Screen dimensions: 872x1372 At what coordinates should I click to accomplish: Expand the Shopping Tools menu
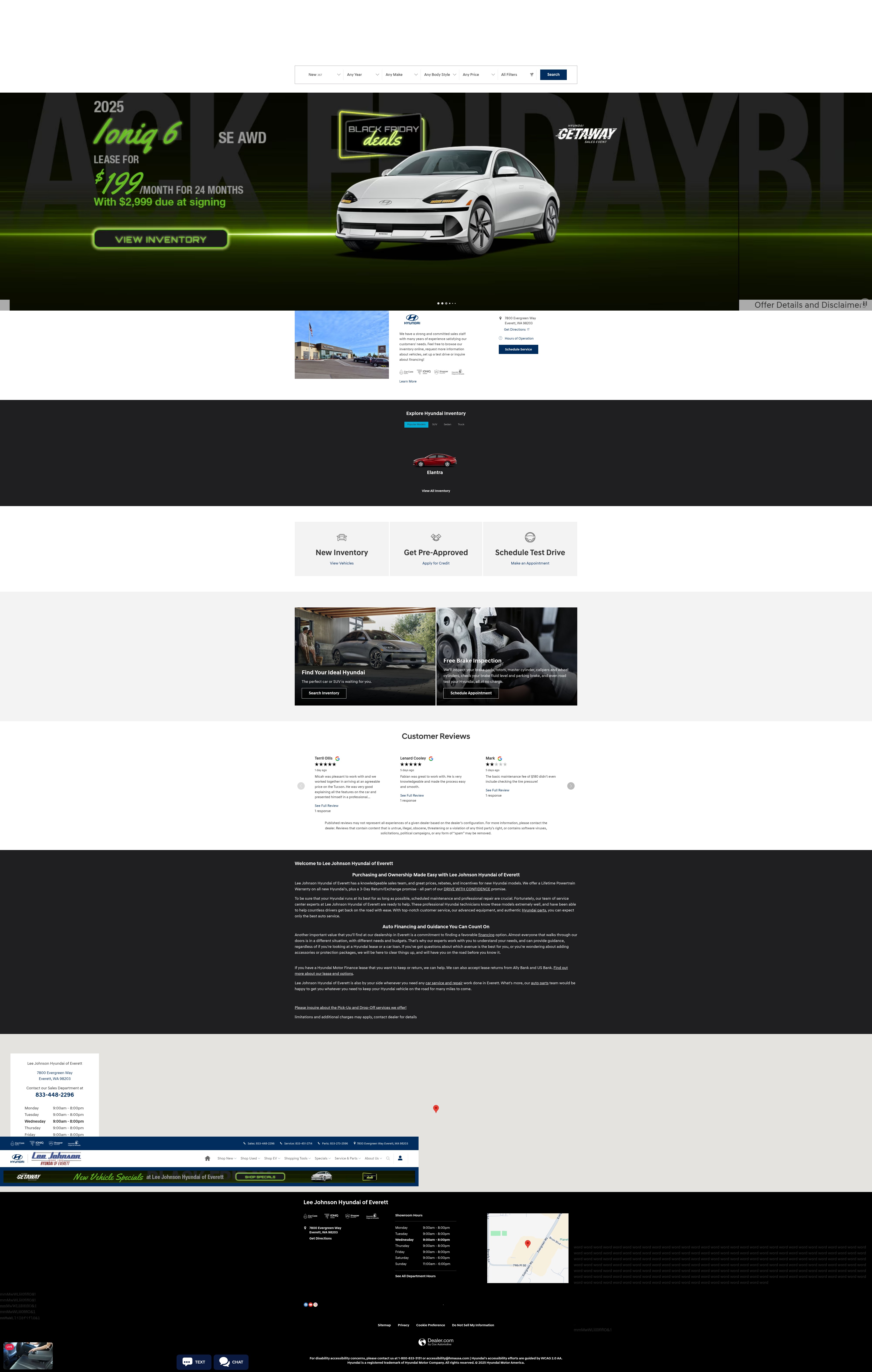pos(298,1158)
